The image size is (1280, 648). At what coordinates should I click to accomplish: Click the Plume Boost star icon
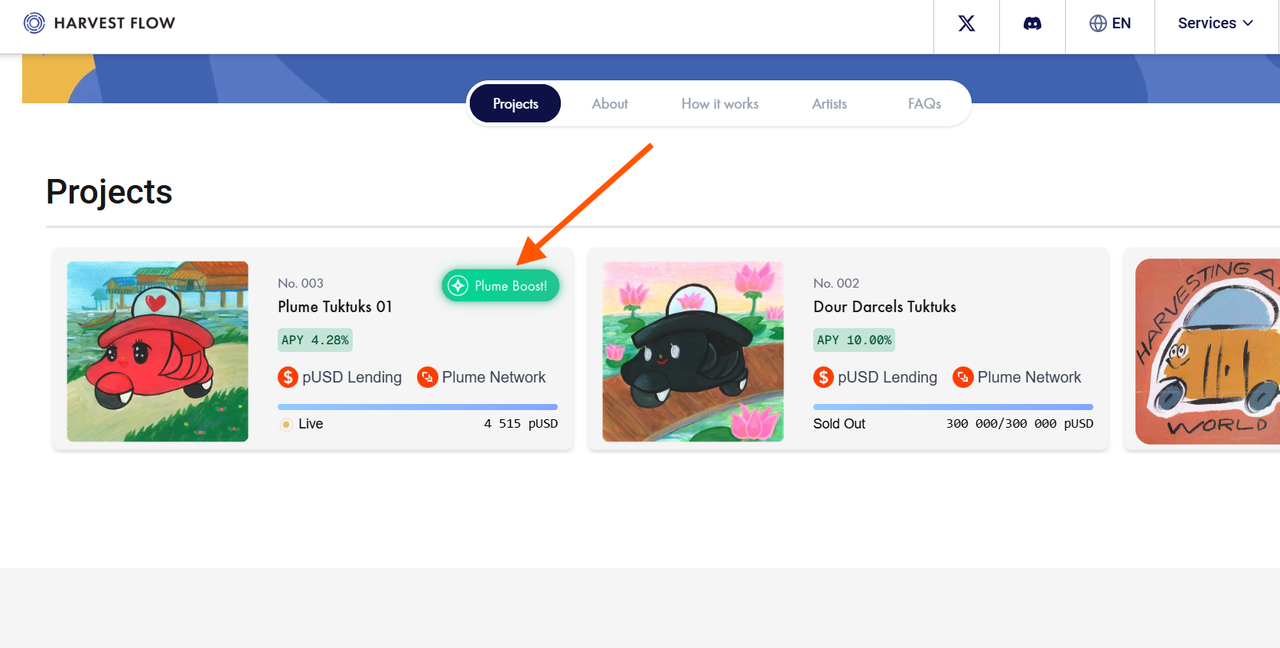click(x=458, y=286)
